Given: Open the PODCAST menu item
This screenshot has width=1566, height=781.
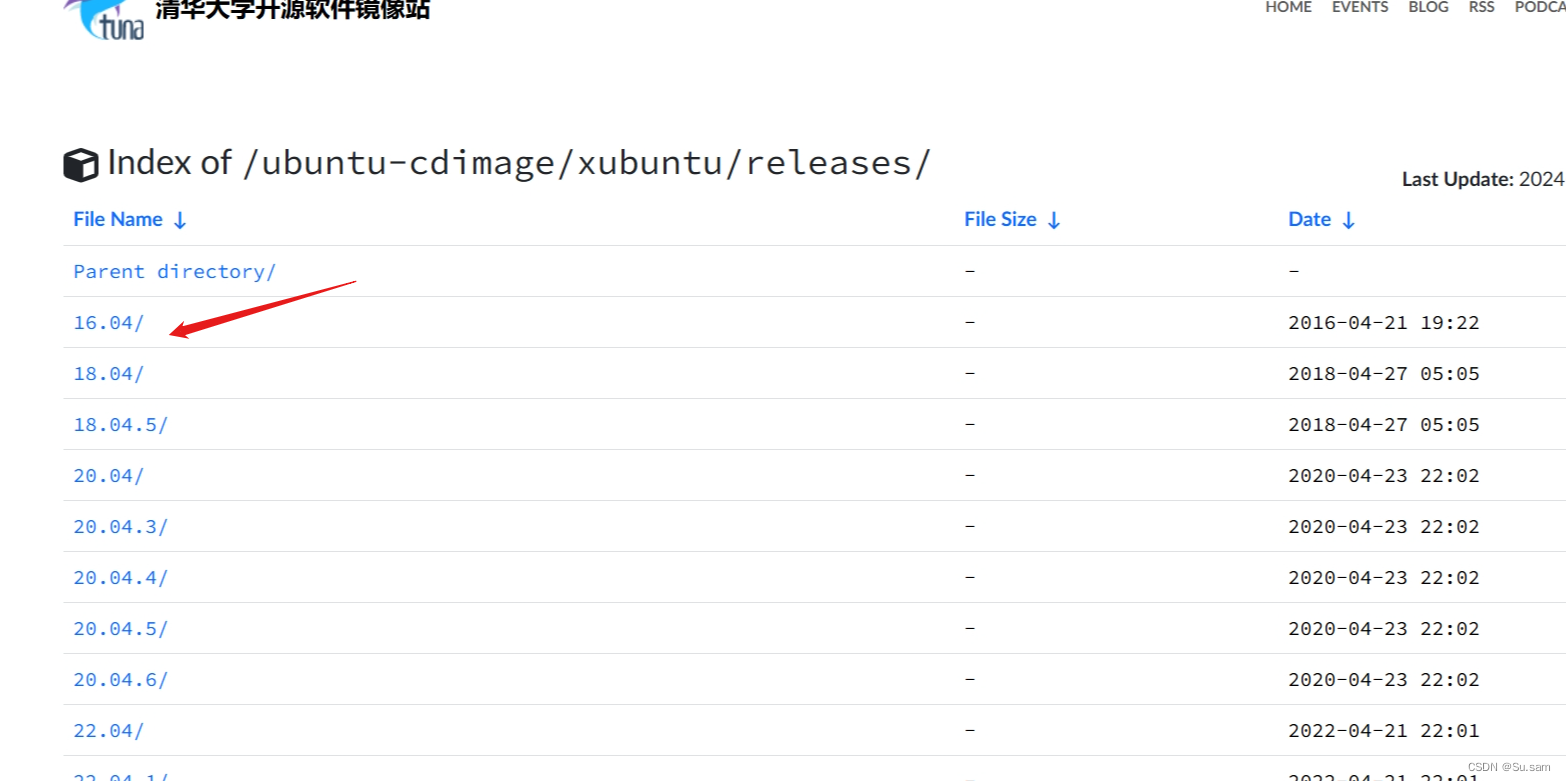Looking at the screenshot, I should [1540, 7].
